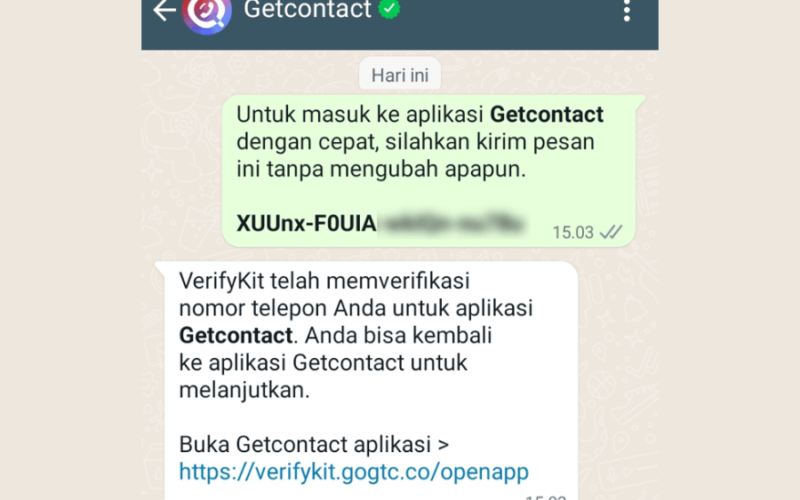
Task: Tap the received message timestamp at bottom
Action: [546, 497]
